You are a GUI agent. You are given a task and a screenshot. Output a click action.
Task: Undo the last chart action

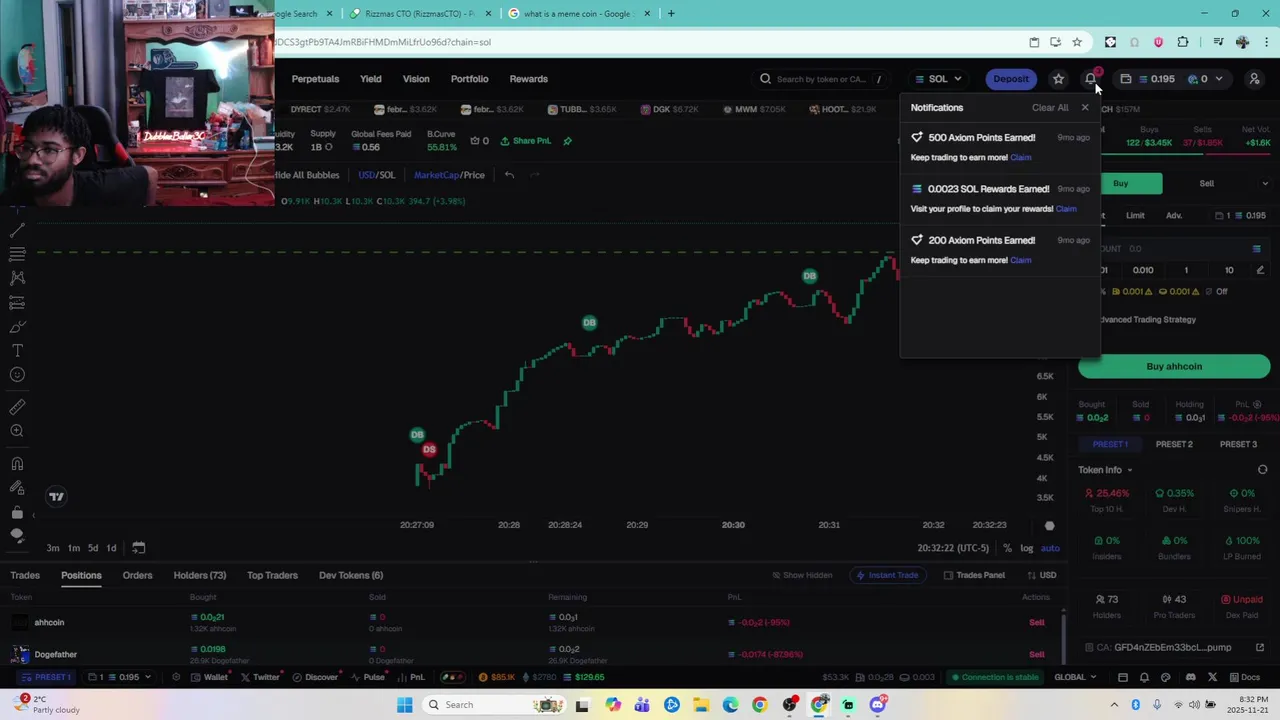tap(509, 175)
